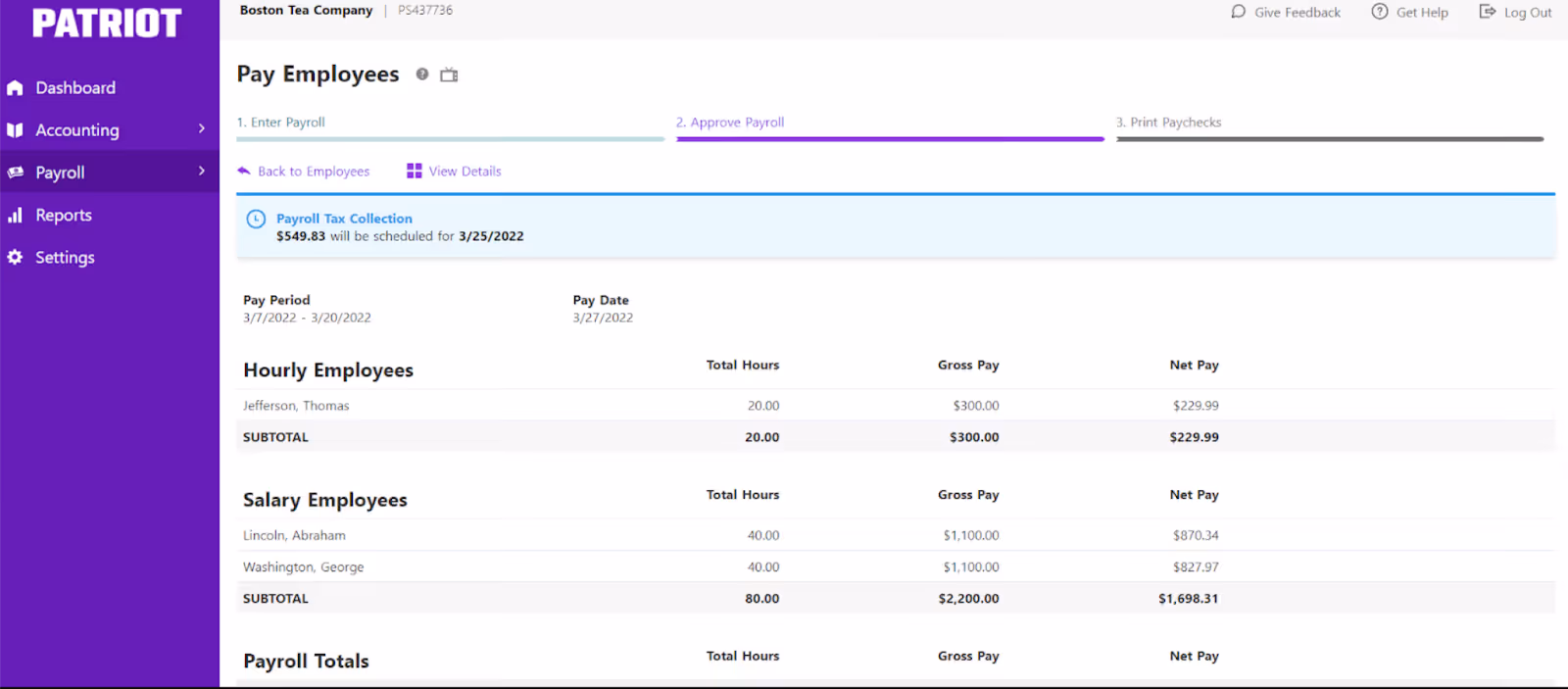This screenshot has height=689, width=1568.
Task: Click the Accounting book icon
Action: tap(15, 130)
